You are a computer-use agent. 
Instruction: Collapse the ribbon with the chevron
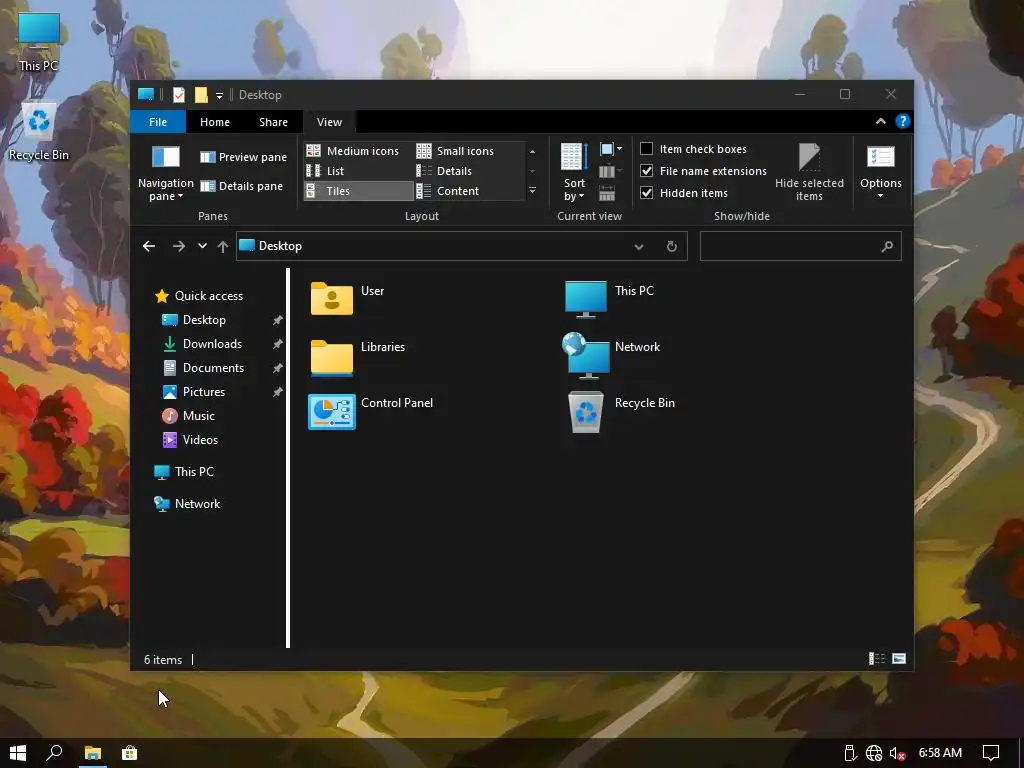(x=880, y=121)
